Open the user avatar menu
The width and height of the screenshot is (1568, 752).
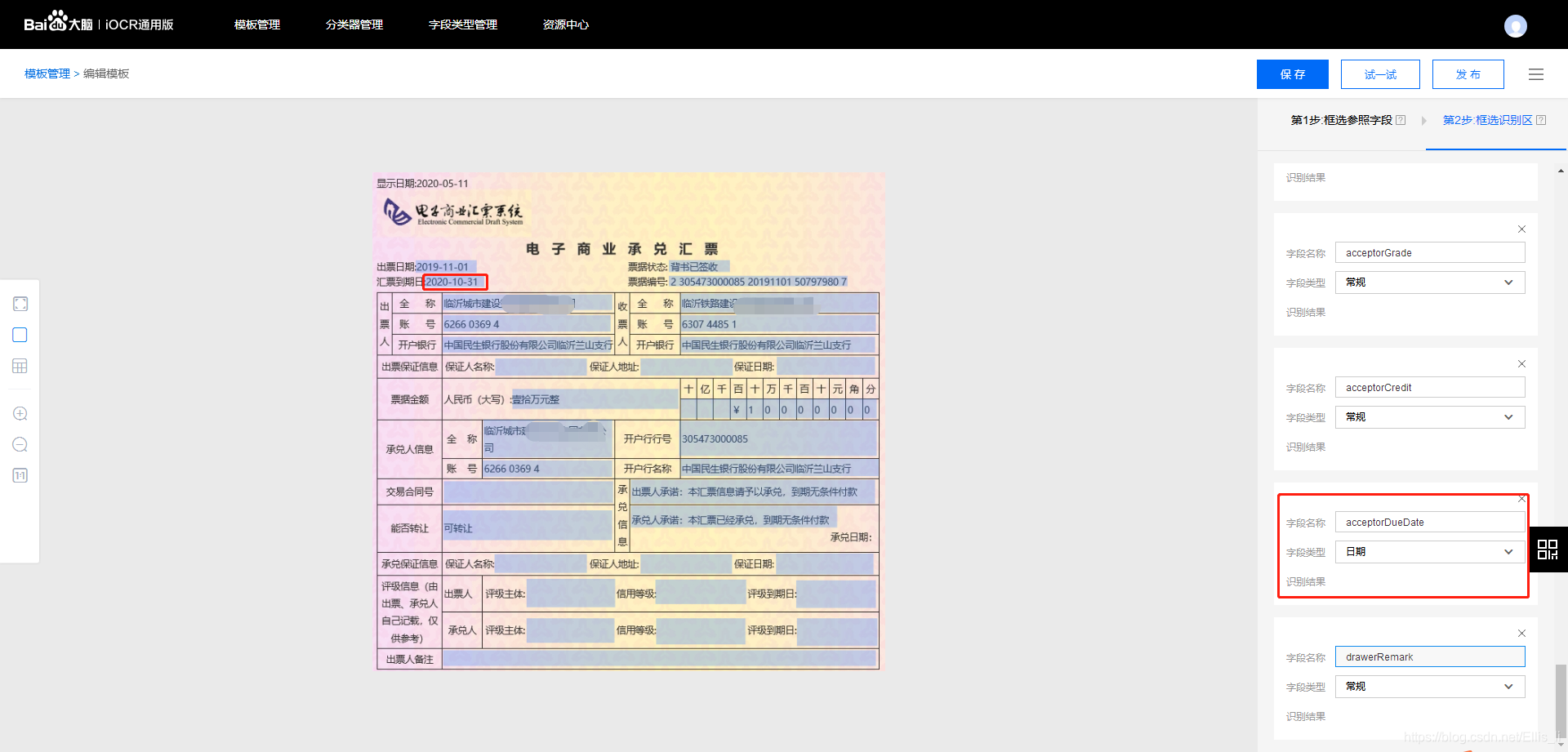tap(1516, 26)
